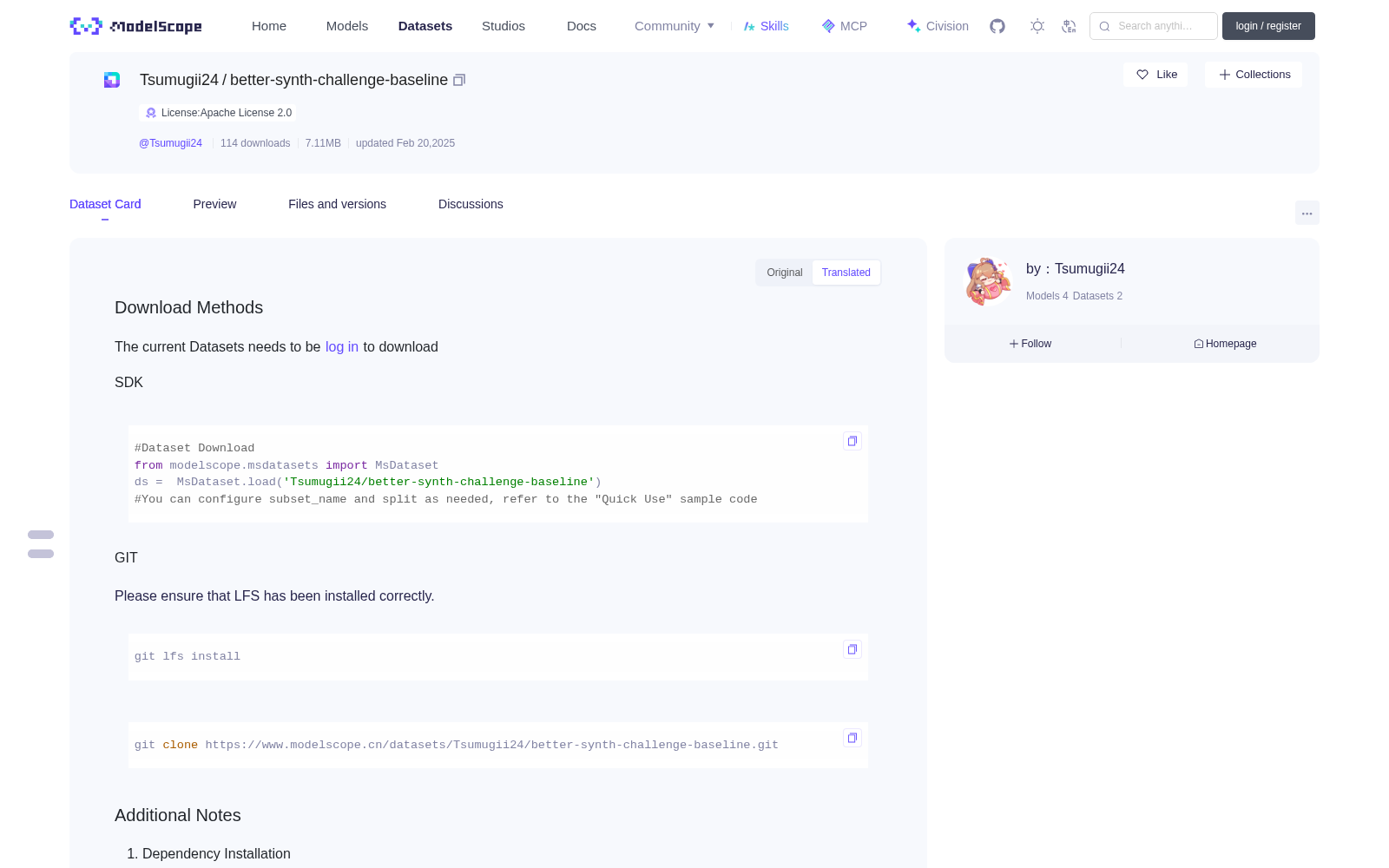Click the Additional Notes heading
This screenshot has width=1389, height=868.
[x=178, y=815]
